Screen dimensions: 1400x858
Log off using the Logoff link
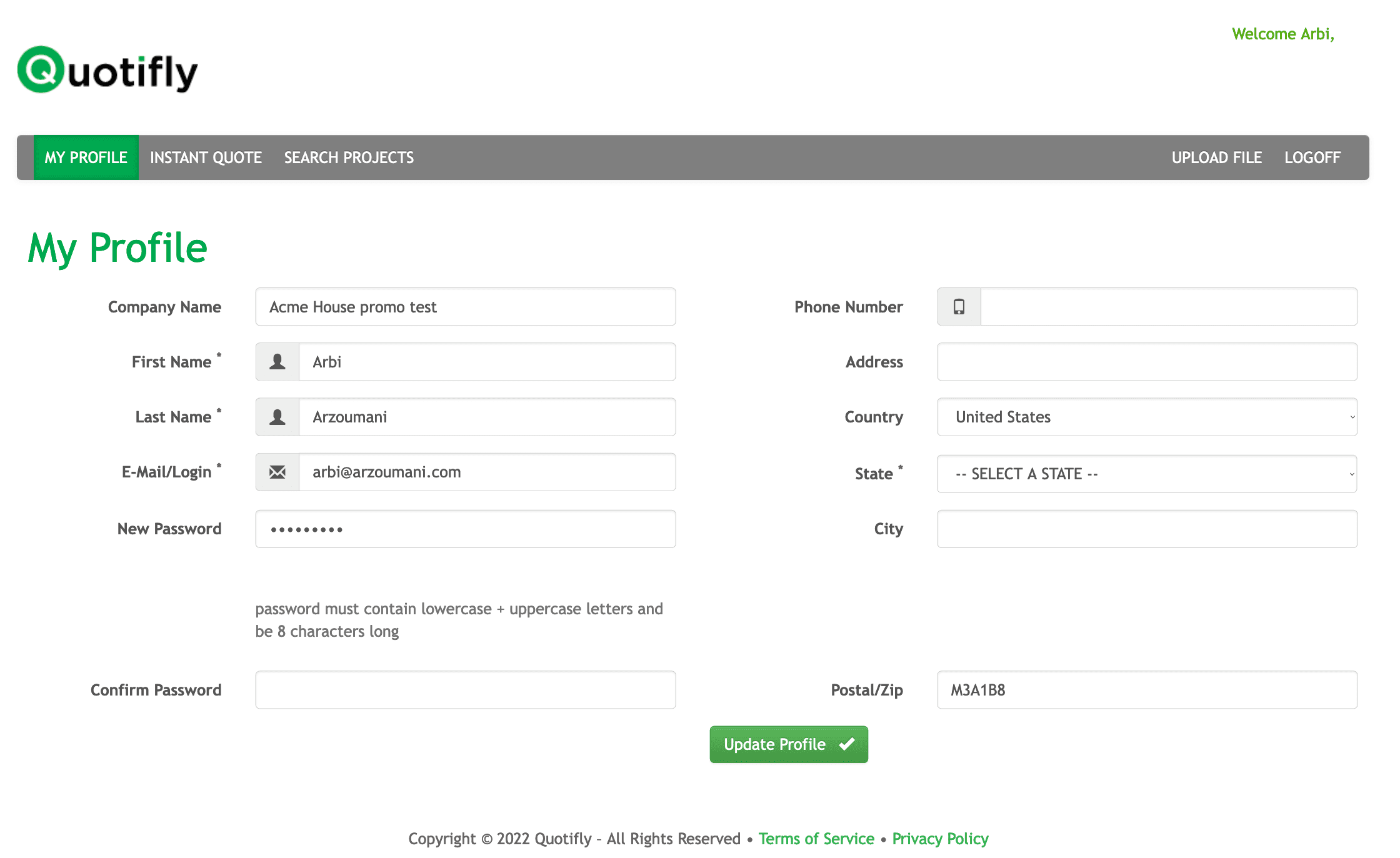[x=1312, y=157]
